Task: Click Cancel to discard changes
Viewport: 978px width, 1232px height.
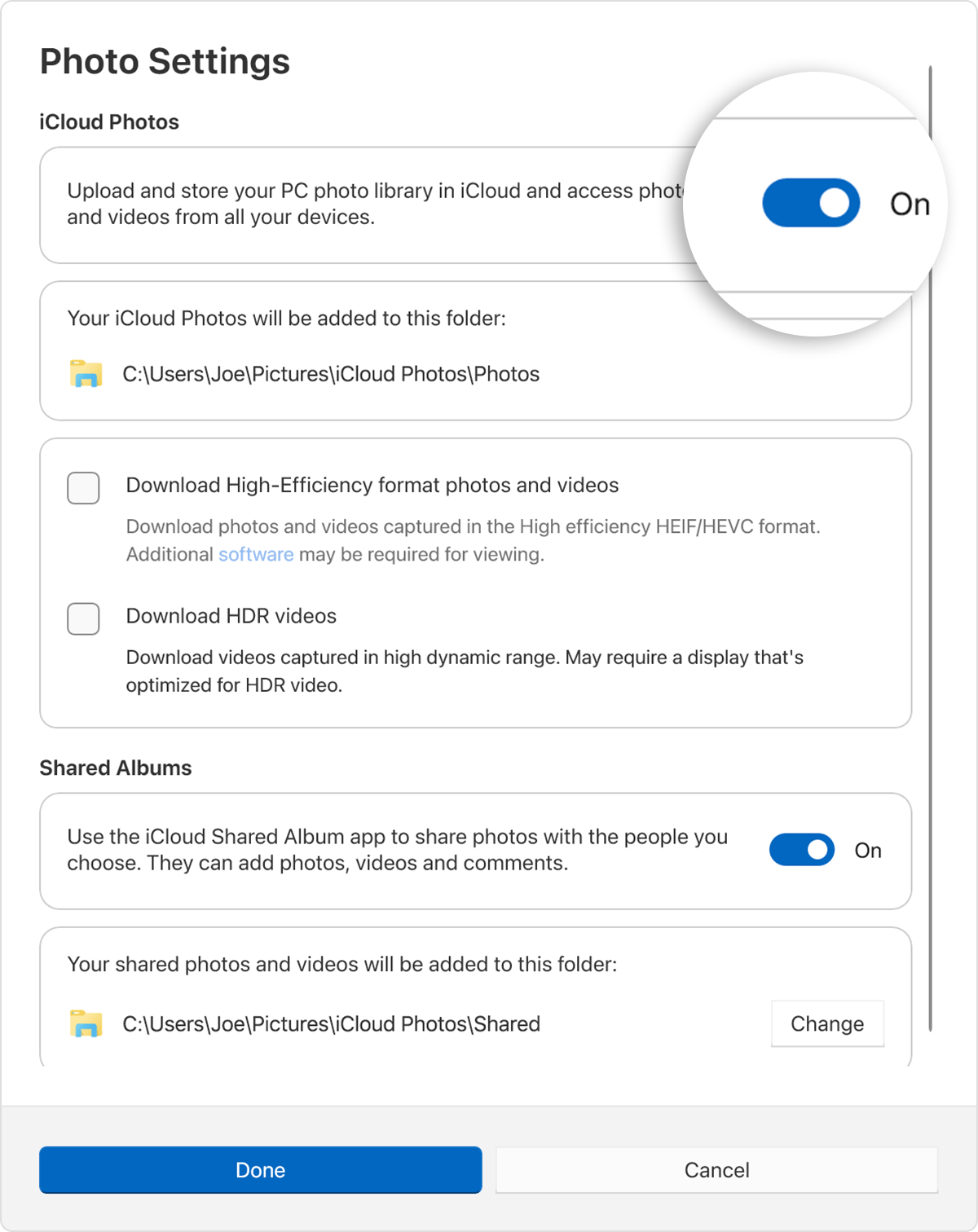Action: (716, 1169)
